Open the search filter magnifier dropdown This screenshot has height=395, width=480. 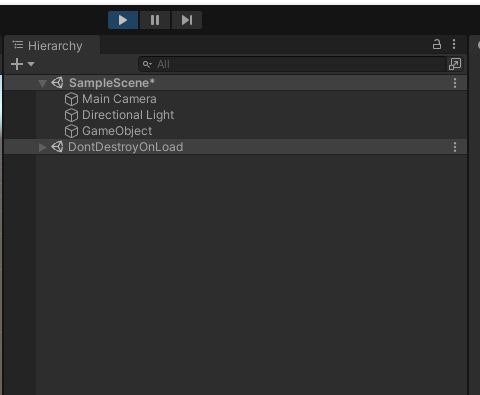coord(147,64)
